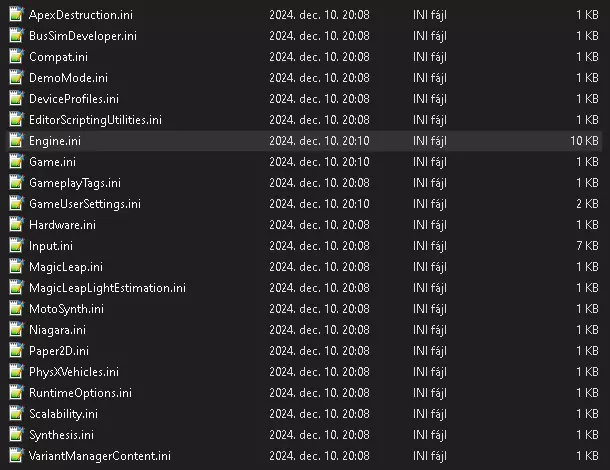Select the Niagara.ini file name
The image size is (610, 470).
(x=57, y=330)
